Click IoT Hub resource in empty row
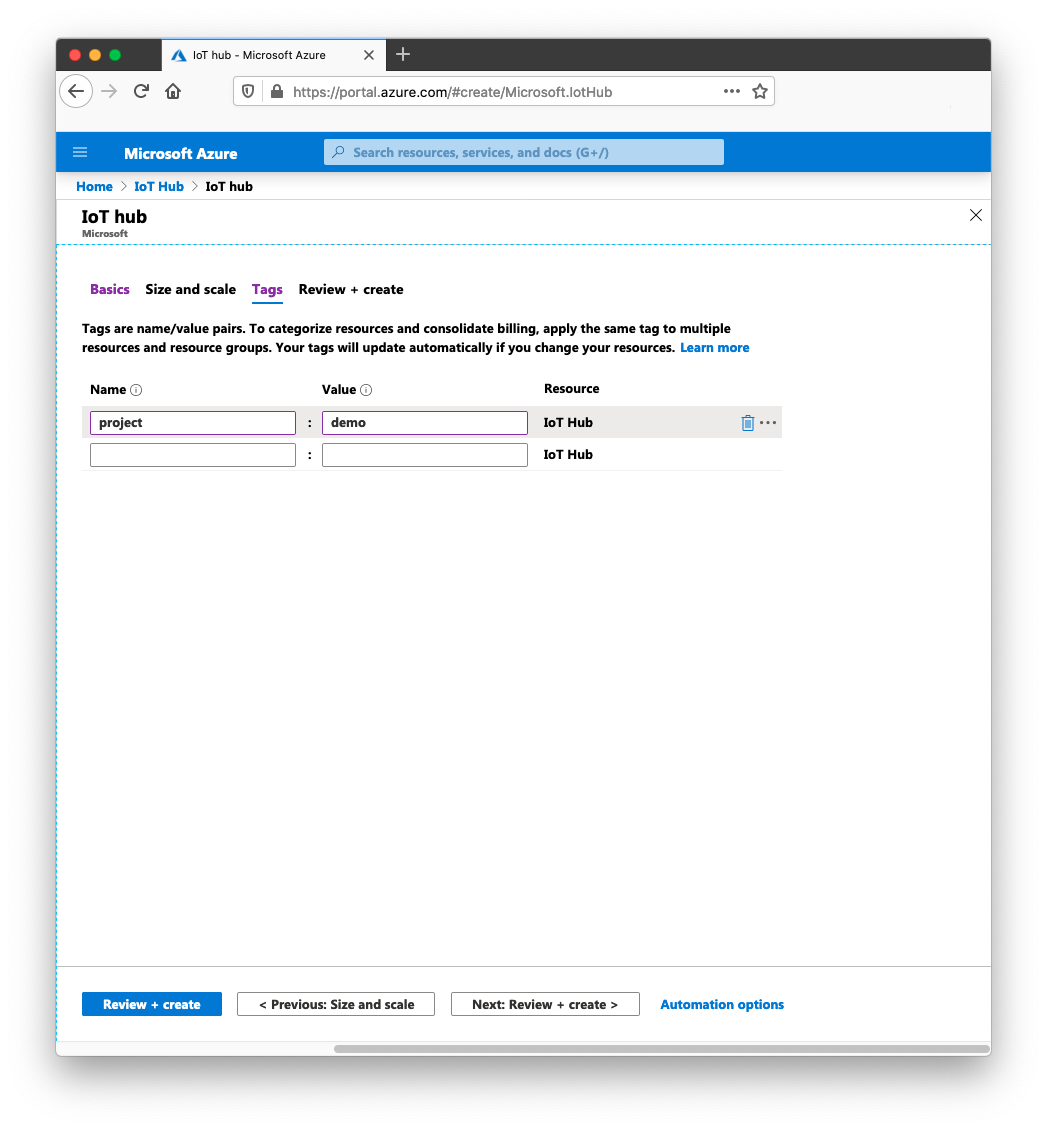The image size is (1047, 1130). coord(568,454)
